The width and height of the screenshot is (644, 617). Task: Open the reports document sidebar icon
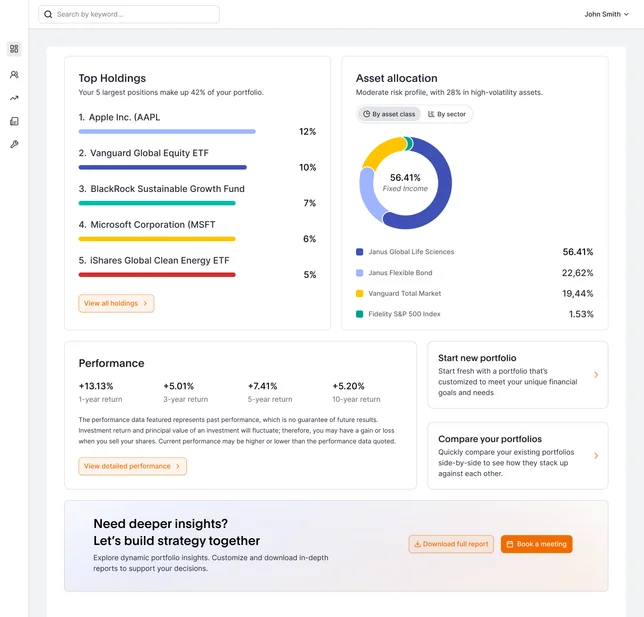point(14,121)
